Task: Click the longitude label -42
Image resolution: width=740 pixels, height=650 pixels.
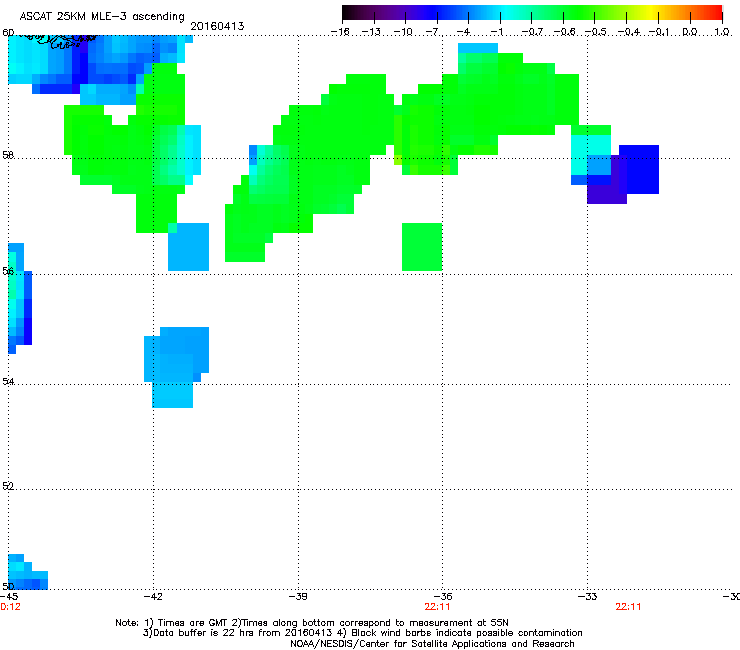Action: [153, 597]
